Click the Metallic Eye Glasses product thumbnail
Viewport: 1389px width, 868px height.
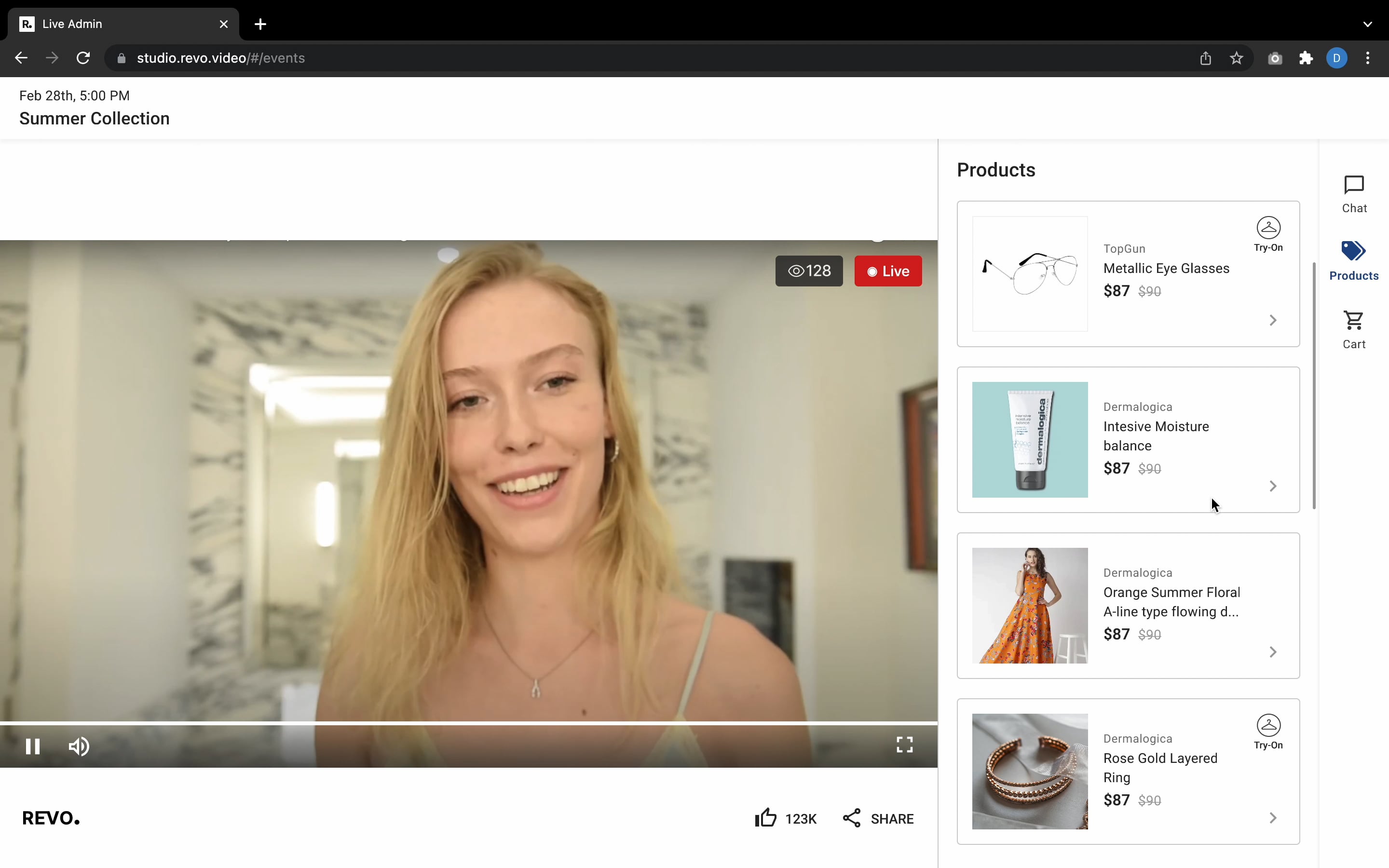[x=1029, y=274]
